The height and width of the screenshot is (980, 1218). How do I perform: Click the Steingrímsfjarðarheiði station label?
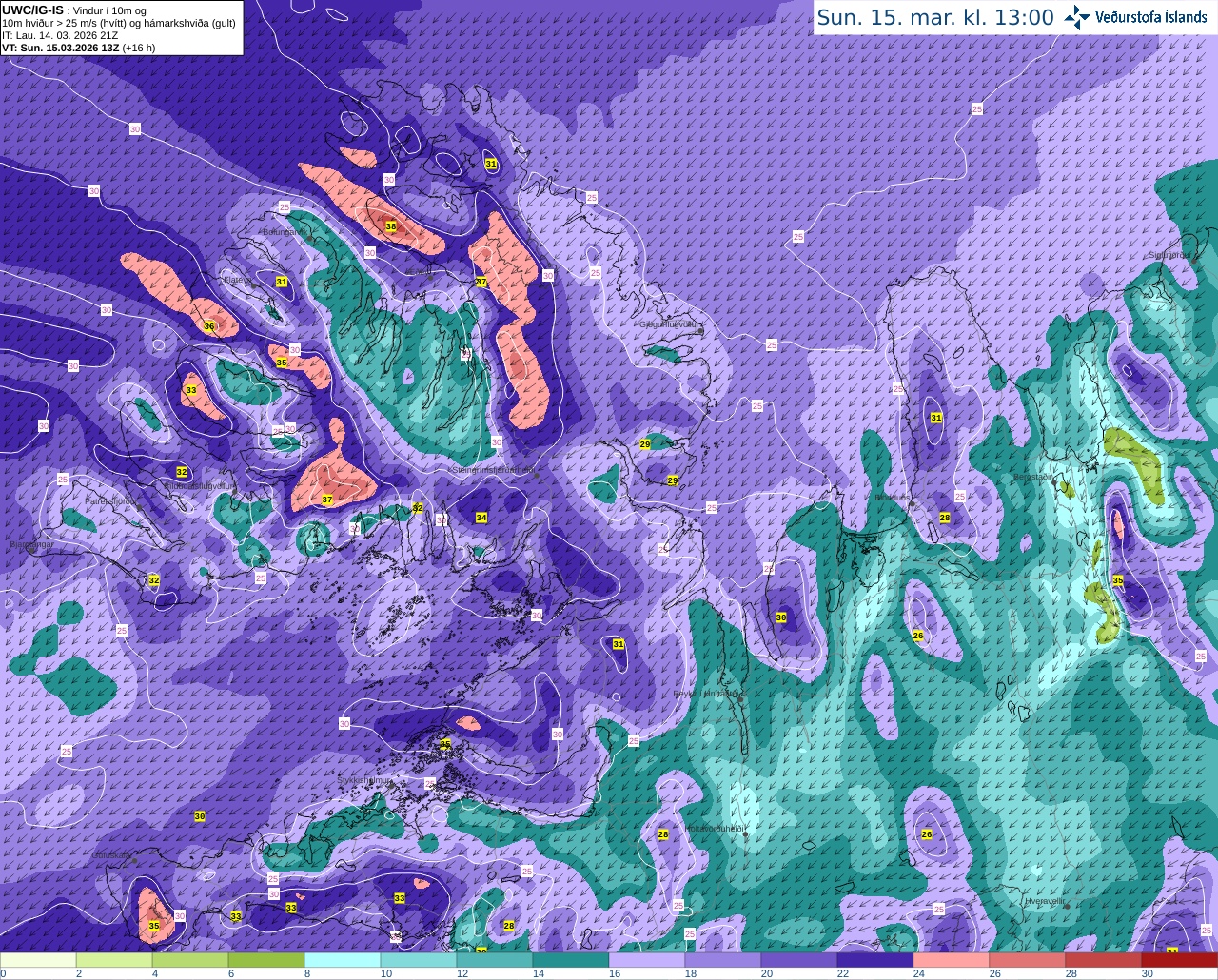(x=492, y=469)
